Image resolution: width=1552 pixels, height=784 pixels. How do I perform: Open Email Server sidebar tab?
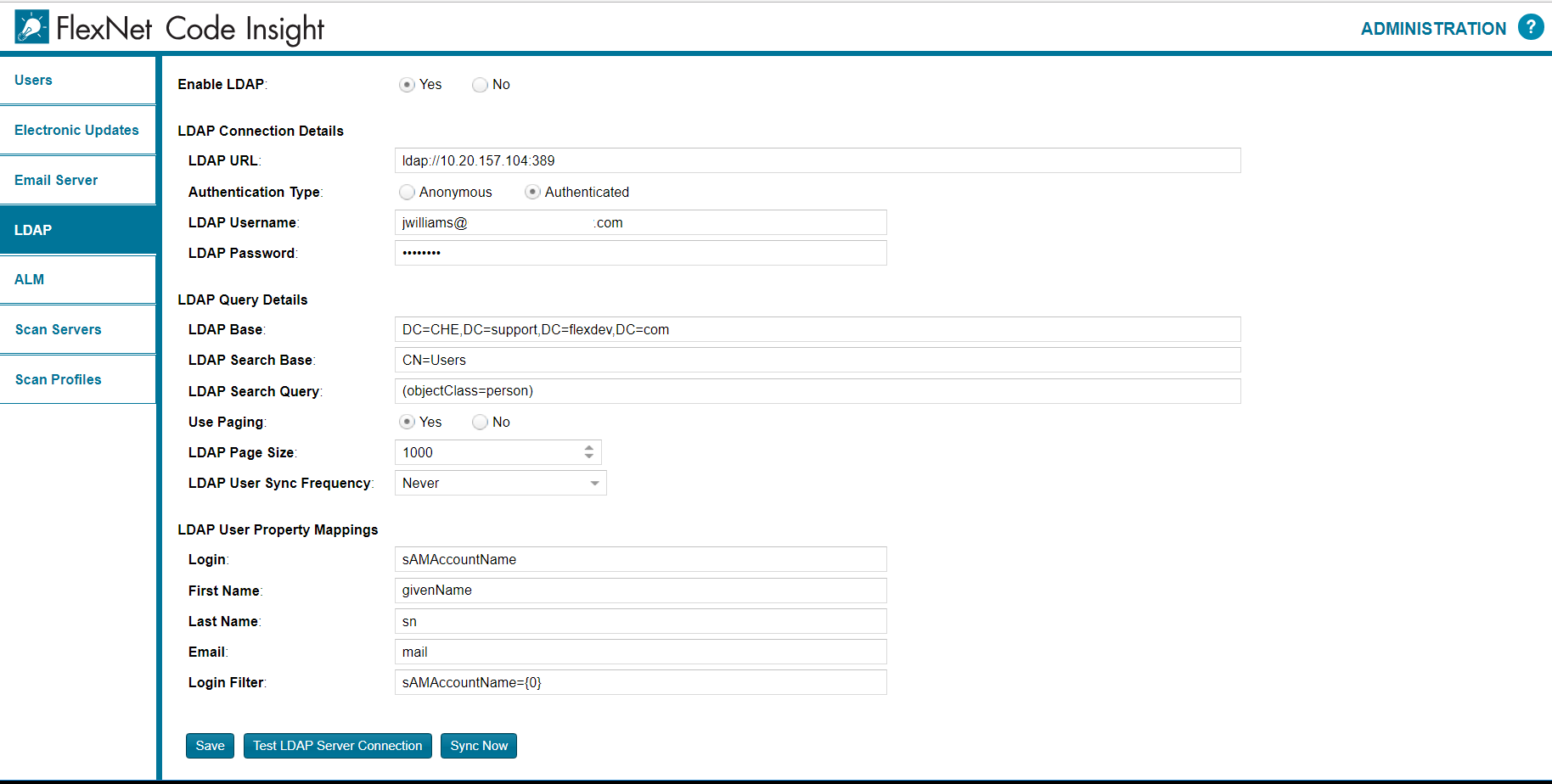(78, 181)
